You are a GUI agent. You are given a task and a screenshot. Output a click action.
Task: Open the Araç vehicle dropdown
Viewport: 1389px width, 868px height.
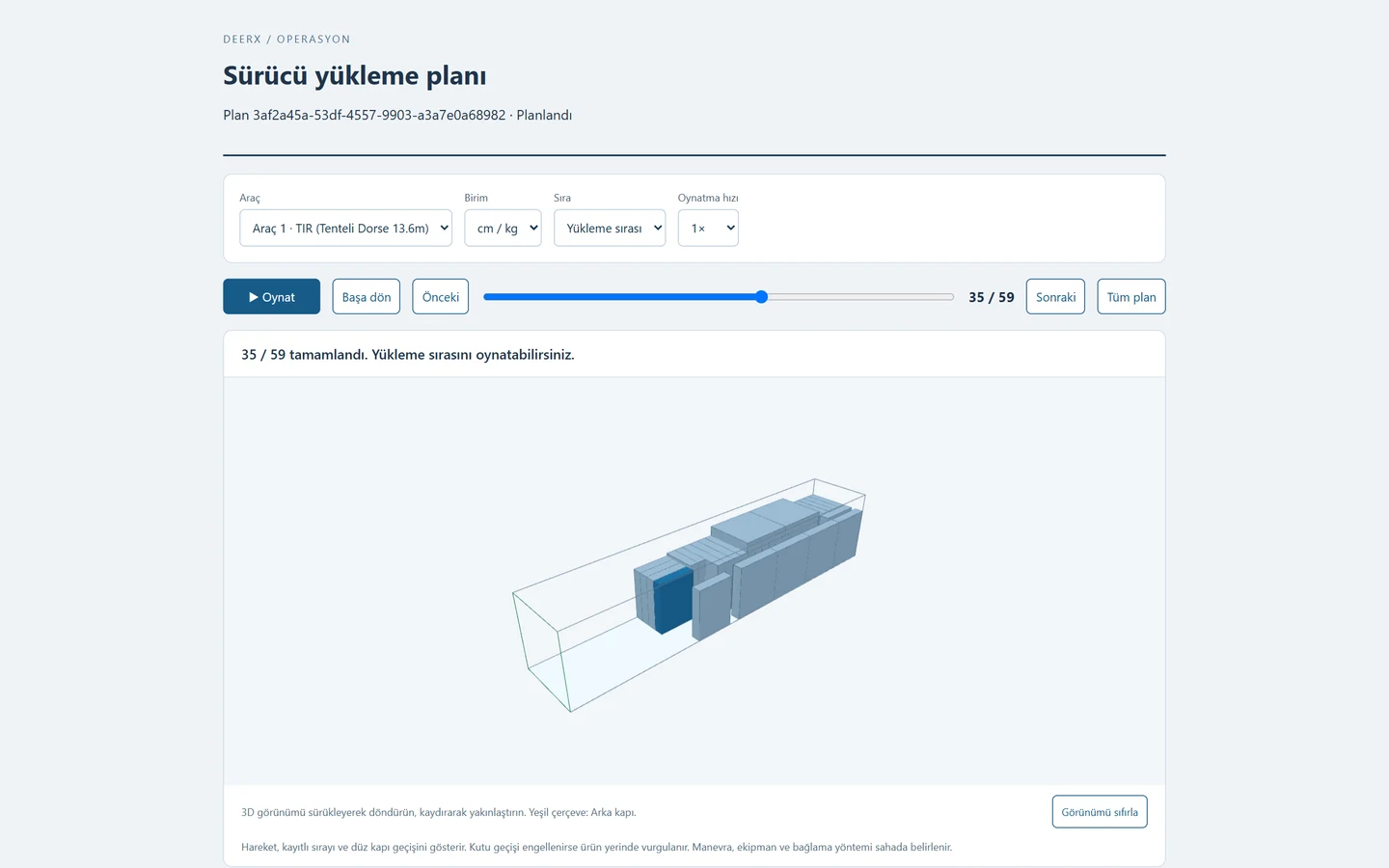pos(346,229)
